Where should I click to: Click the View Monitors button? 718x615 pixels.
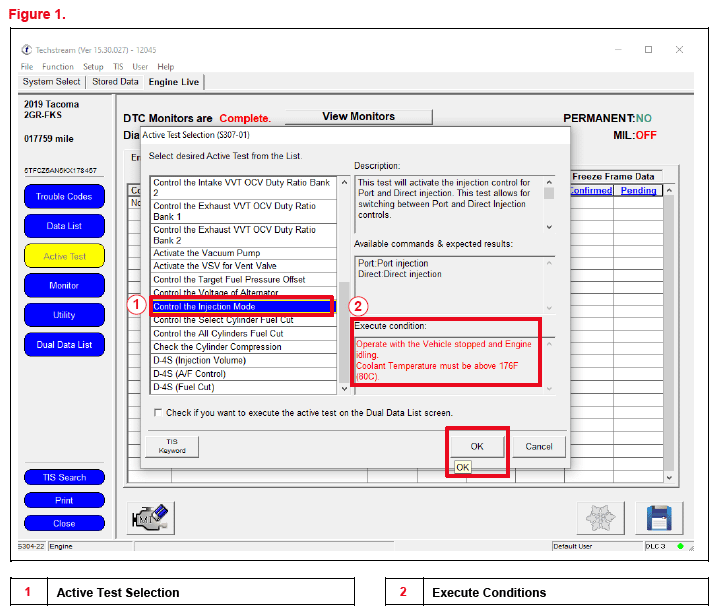click(x=359, y=117)
